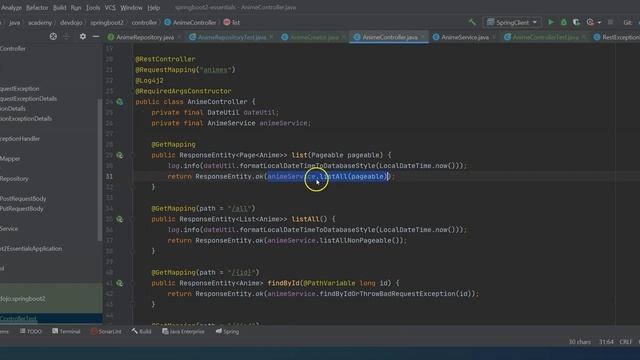Open the Build tool window

142,331
